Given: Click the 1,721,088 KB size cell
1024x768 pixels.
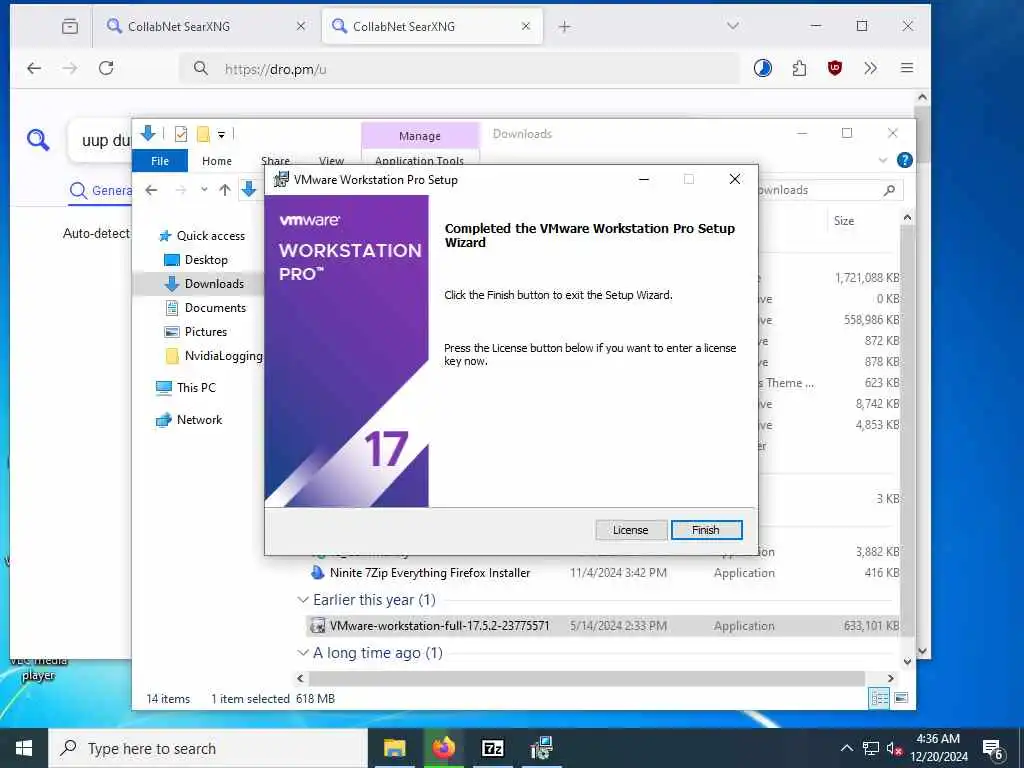Looking at the screenshot, I should pos(867,278).
